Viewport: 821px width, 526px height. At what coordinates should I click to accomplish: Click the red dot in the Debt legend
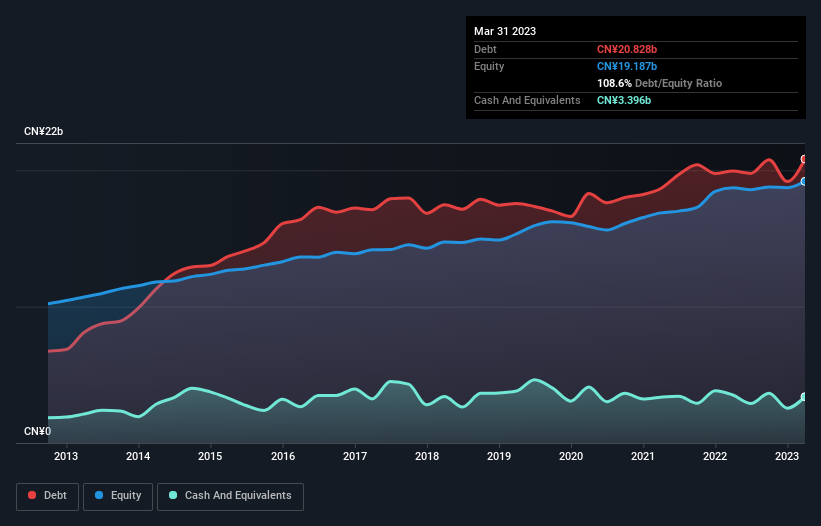(x=33, y=496)
